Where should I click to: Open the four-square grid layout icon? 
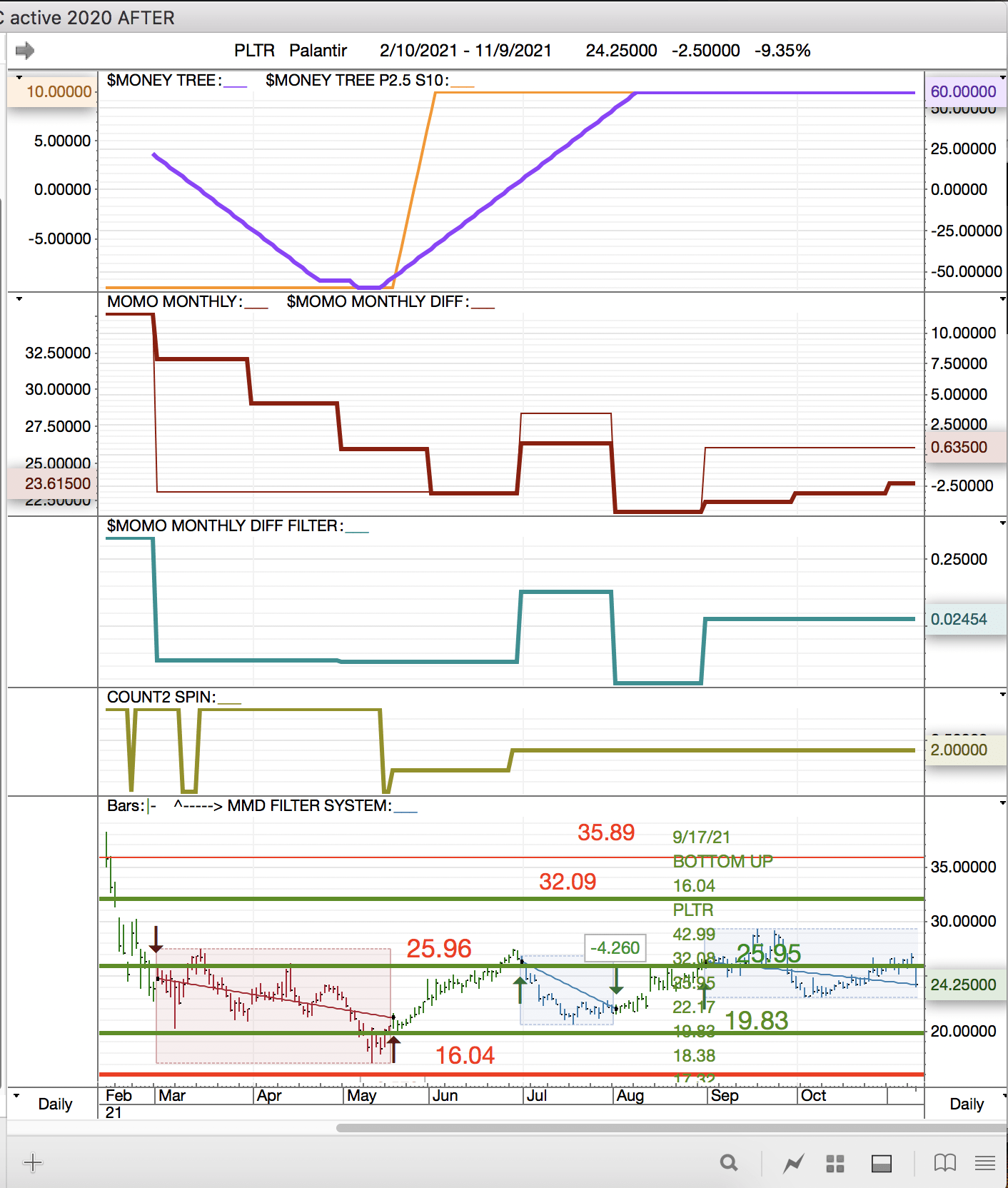click(x=835, y=1164)
